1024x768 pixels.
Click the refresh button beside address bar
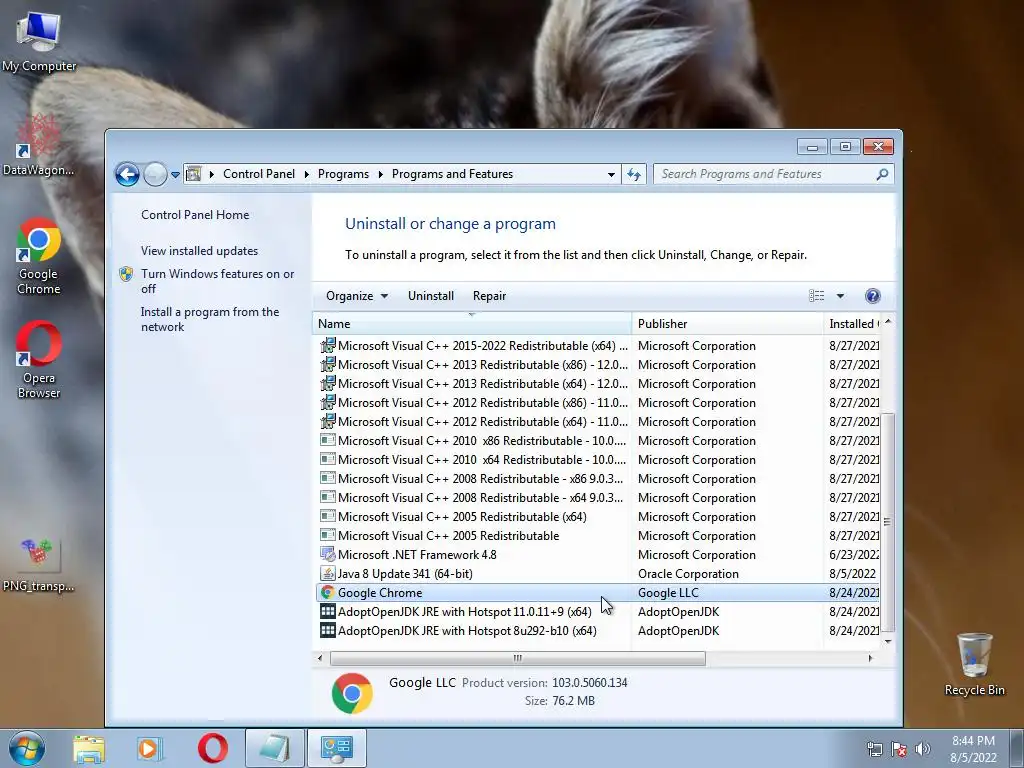pos(634,174)
